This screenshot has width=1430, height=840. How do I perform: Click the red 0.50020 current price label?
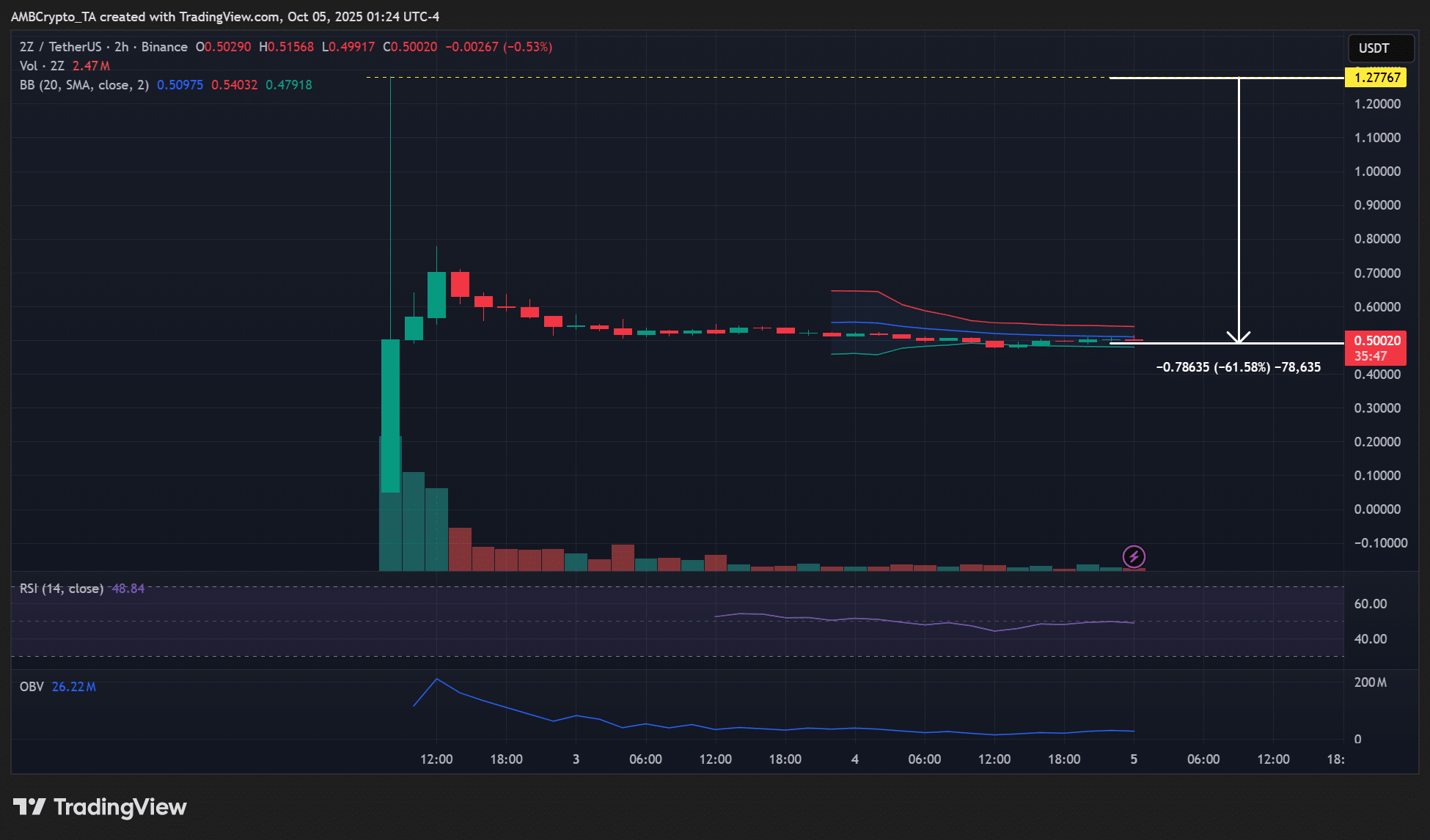tap(1376, 341)
